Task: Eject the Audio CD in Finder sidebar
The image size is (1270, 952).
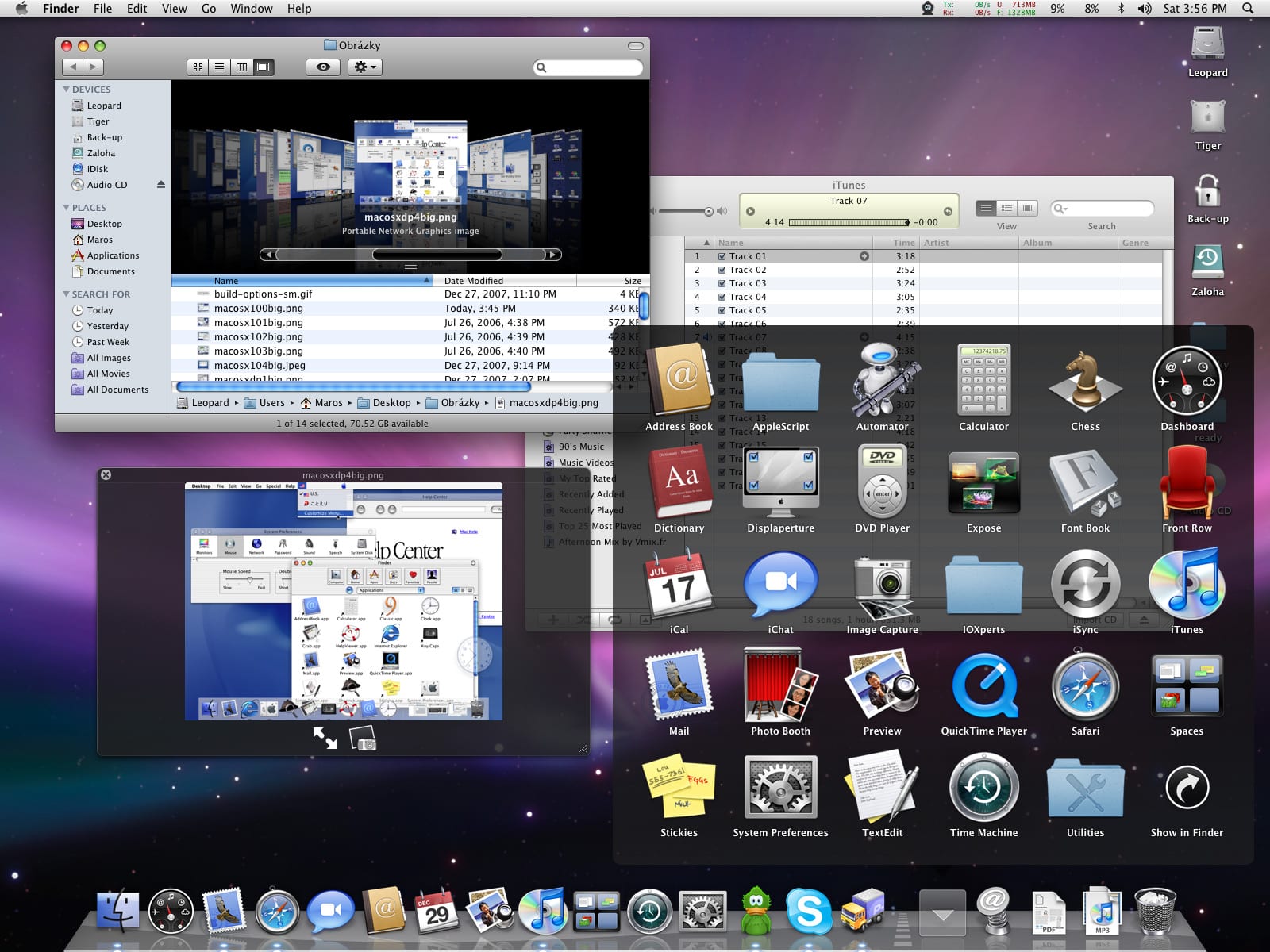Action: click(x=161, y=185)
